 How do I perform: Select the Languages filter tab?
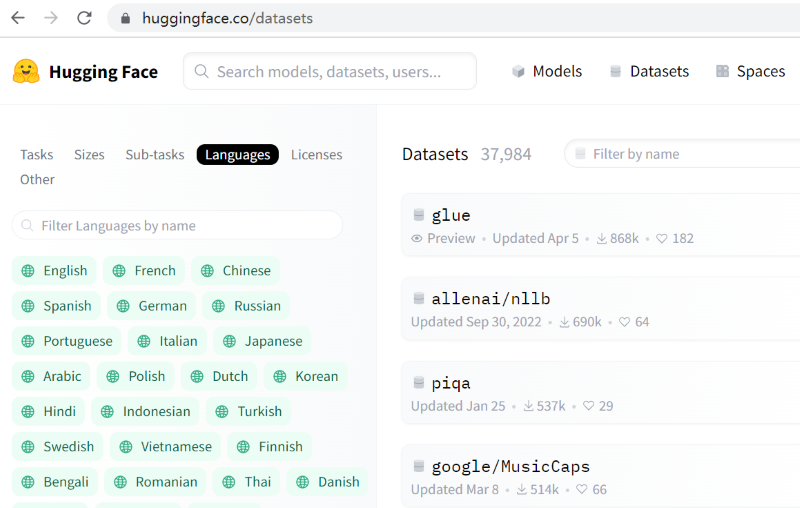[237, 155]
